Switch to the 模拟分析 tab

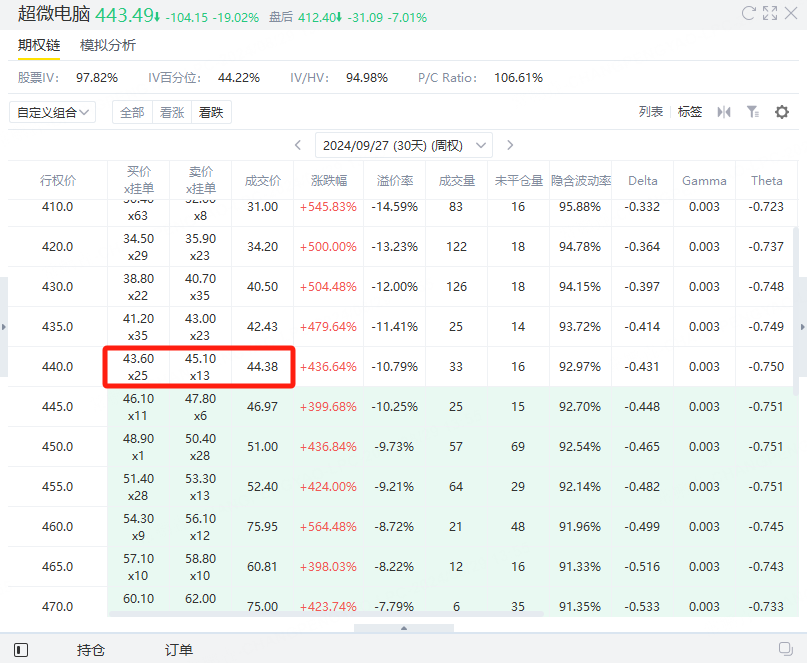click(x=108, y=45)
